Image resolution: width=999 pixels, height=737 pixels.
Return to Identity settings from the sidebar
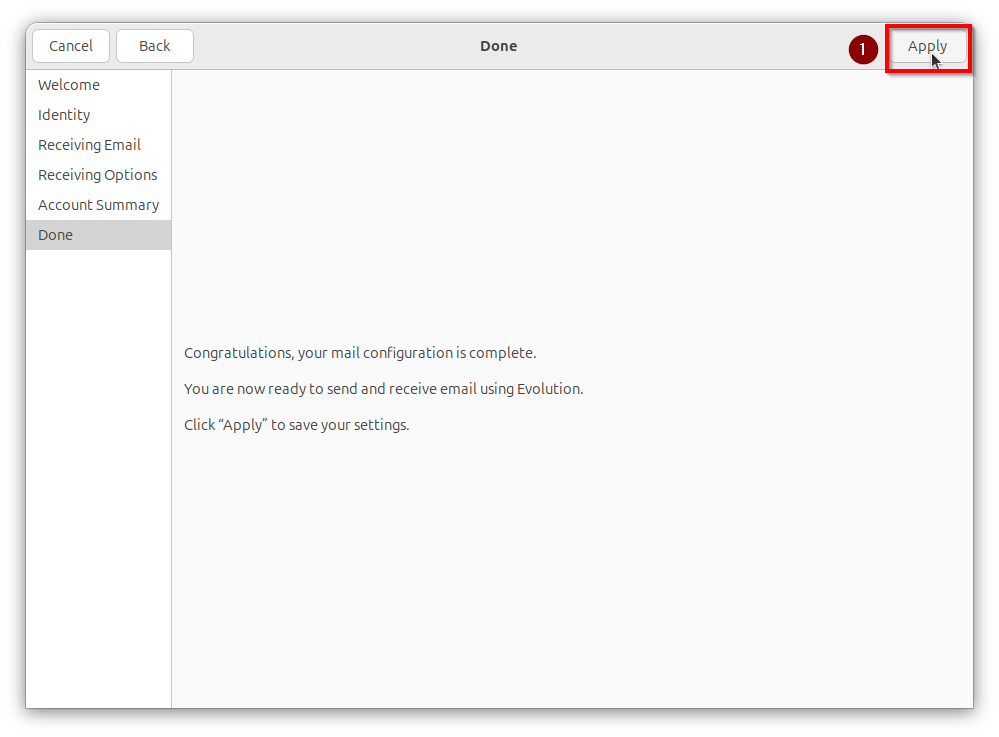click(64, 115)
